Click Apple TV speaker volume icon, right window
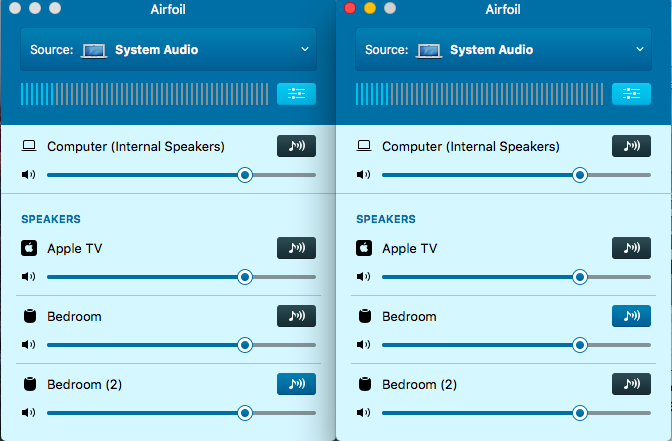Image resolution: width=672 pixels, height=441 pixels. tap(363, 276)
